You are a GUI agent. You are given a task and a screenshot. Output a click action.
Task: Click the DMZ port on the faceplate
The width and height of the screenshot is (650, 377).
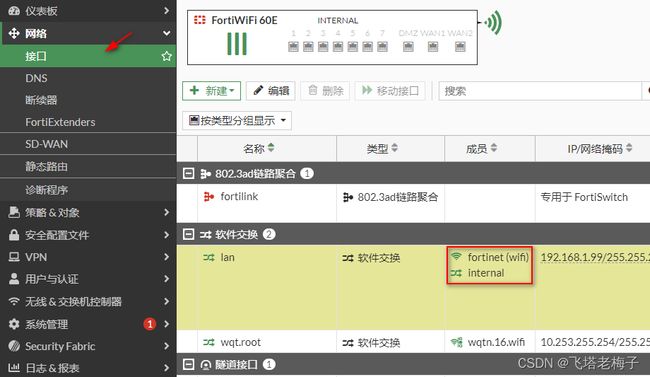point(408,46)
